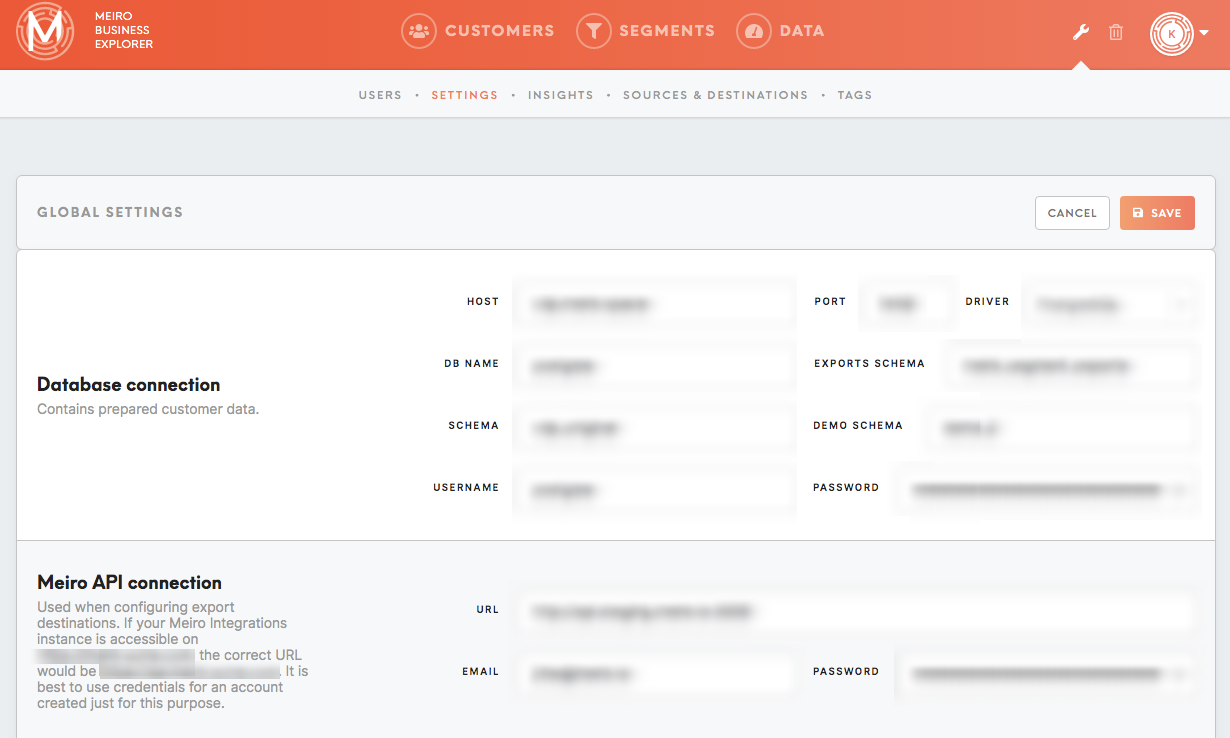Focus the Schema input field
Viewport: 1230px width, 738px height.
[x=655, y=426]
